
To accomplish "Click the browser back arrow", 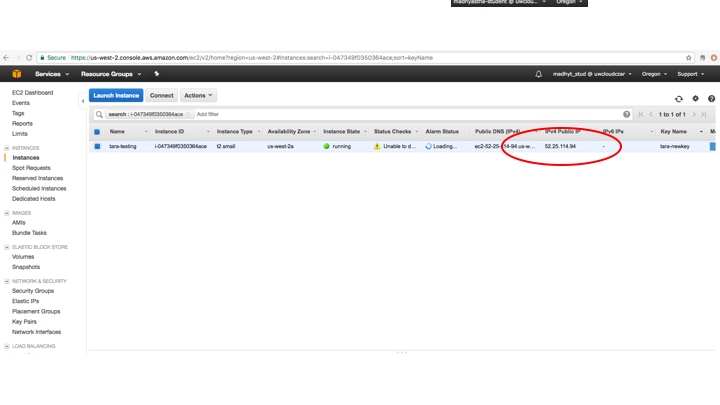I will (6, 58).
